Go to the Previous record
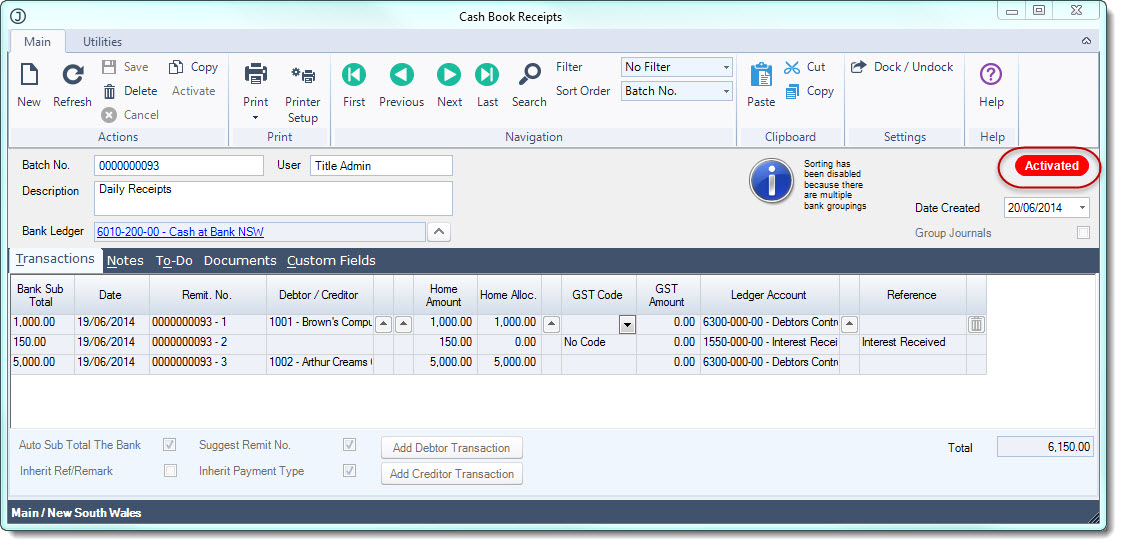 click(401, 74)
